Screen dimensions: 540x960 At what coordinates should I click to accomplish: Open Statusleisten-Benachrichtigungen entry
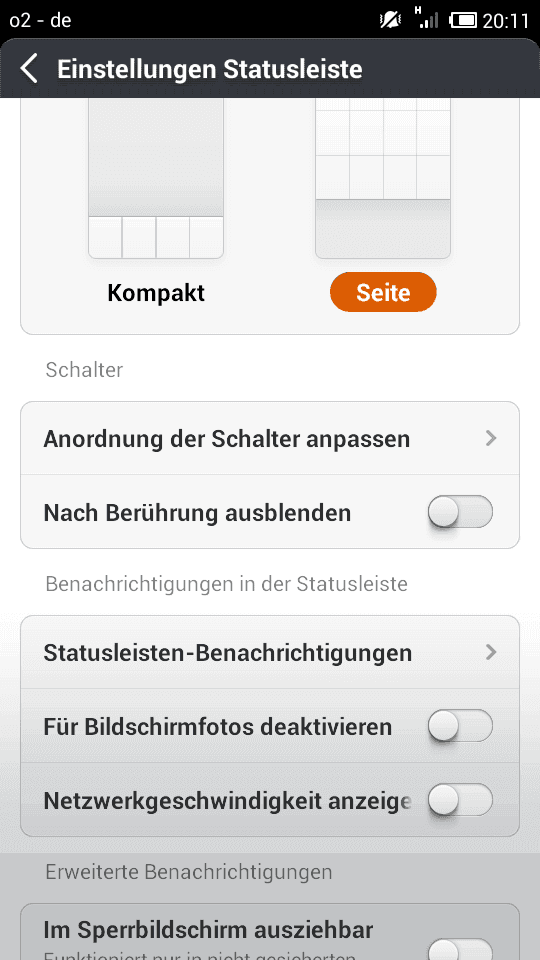point(270,653)
